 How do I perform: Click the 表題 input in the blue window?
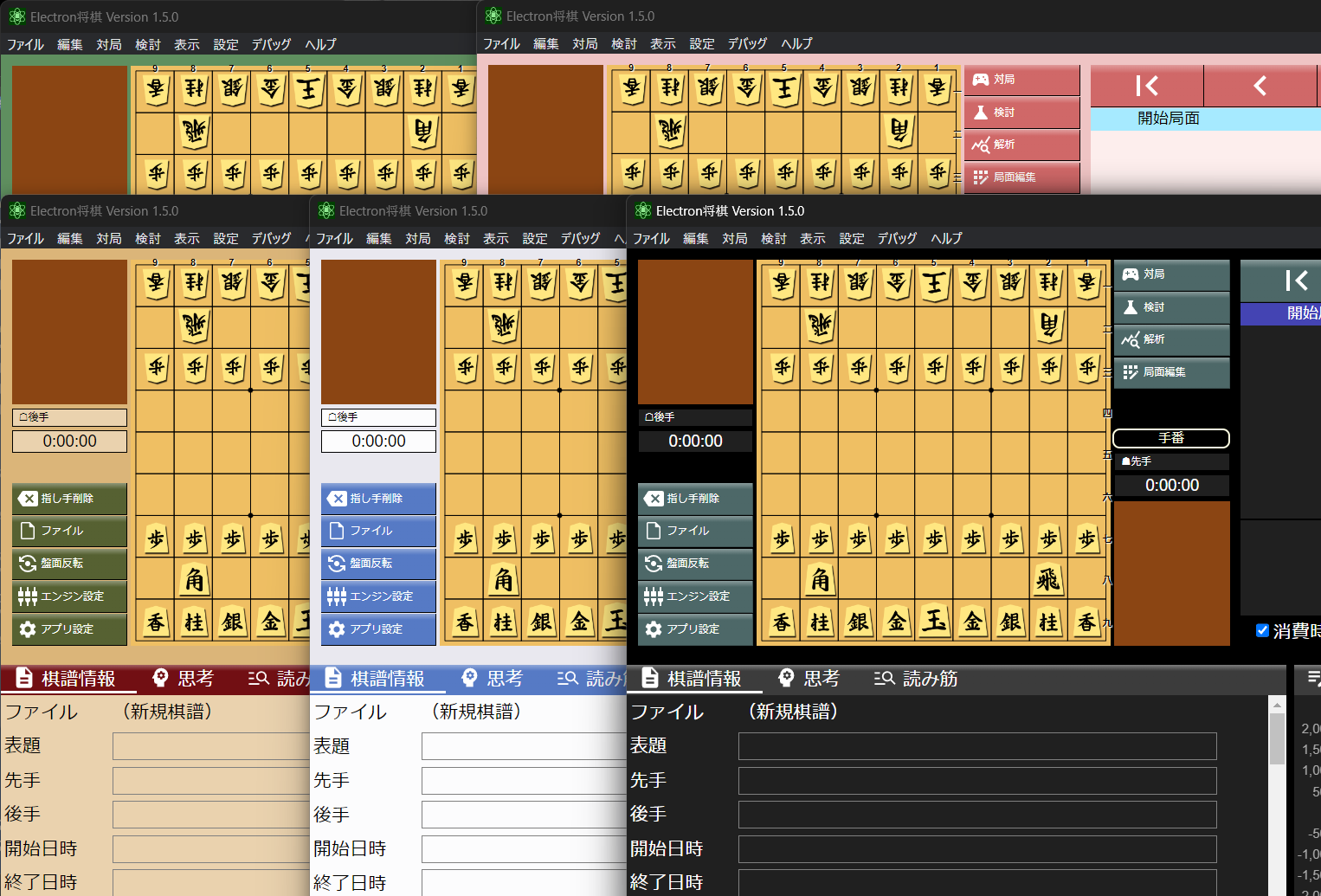pyautogui.click(x=524, y=746)
